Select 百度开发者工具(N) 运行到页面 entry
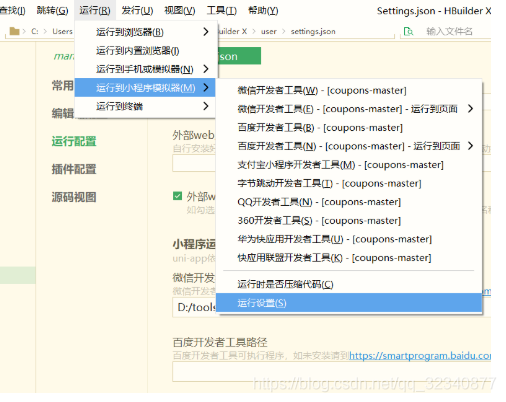 349,146
